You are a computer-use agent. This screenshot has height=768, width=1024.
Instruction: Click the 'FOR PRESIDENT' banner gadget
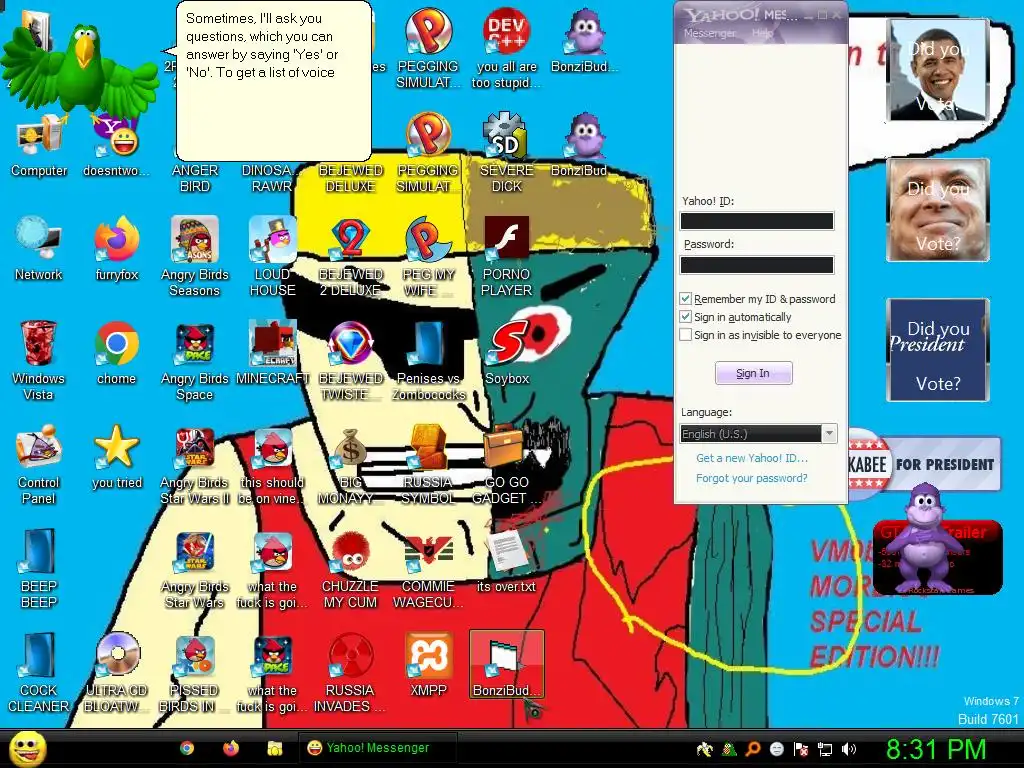(925, 464)
